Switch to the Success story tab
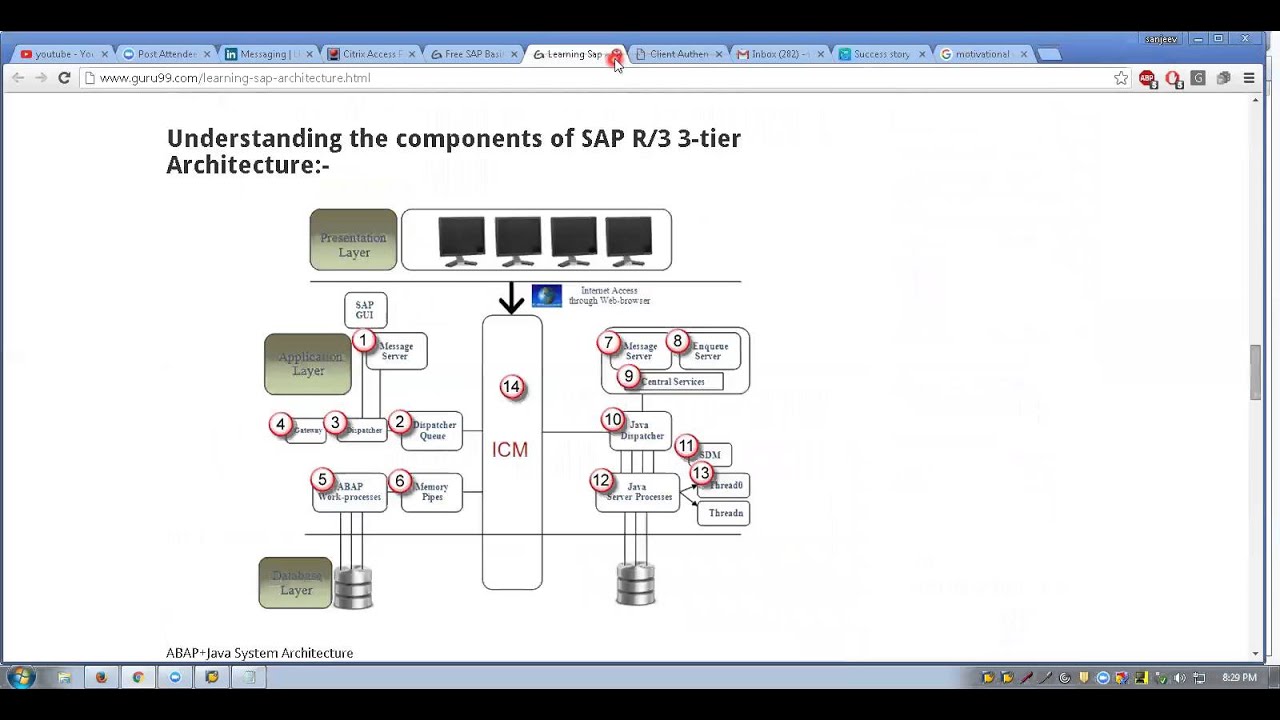Screen dimensions: 1280x720 click(x=882, y=54)
